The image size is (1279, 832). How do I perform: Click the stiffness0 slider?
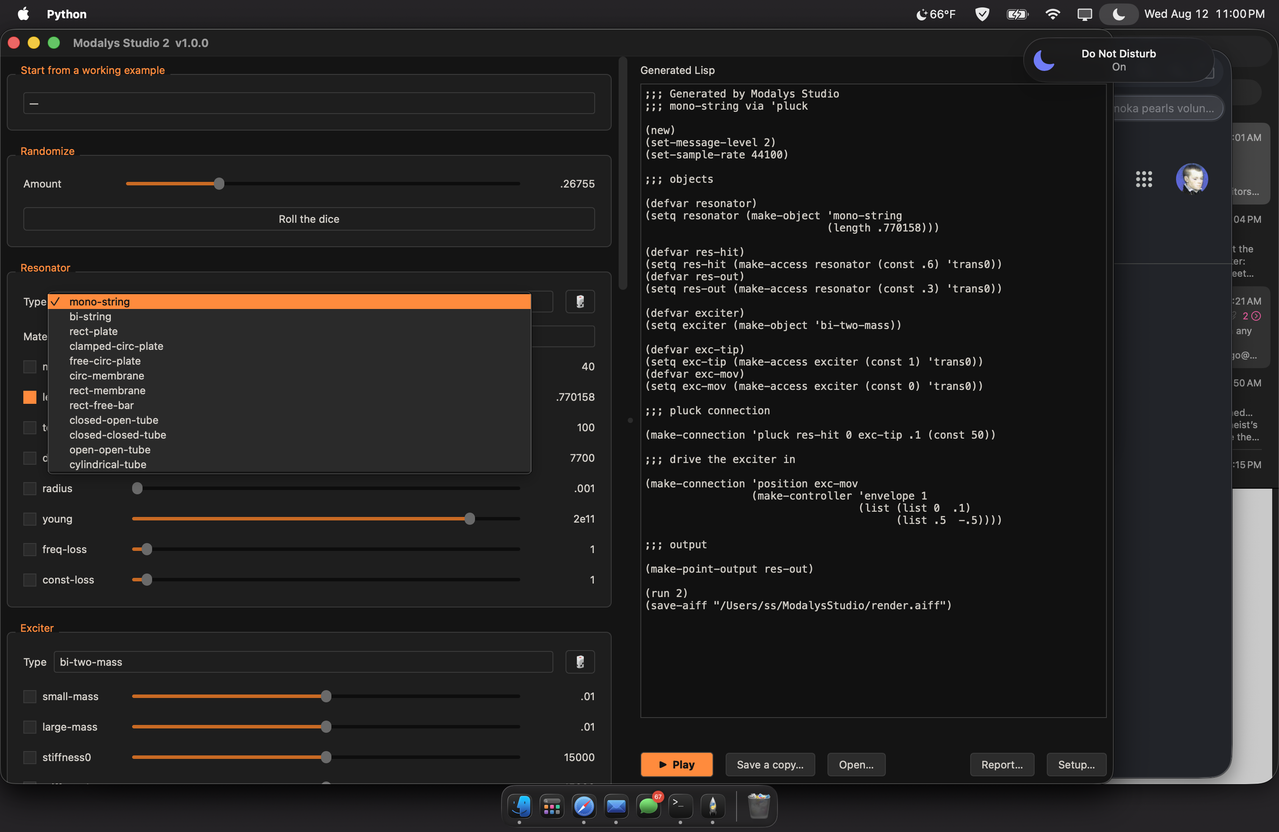(326, 758)
